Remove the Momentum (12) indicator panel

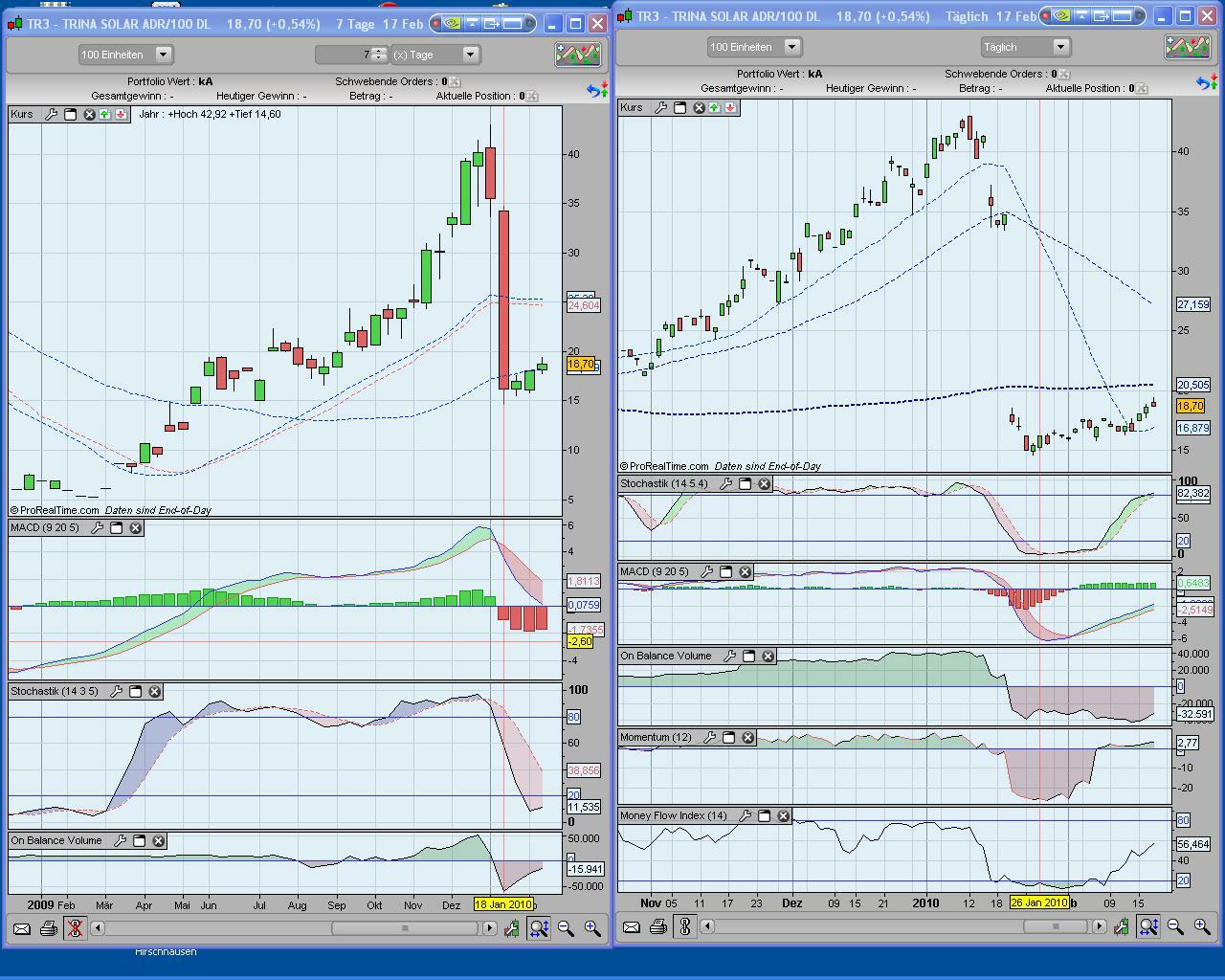coord(747,737)
